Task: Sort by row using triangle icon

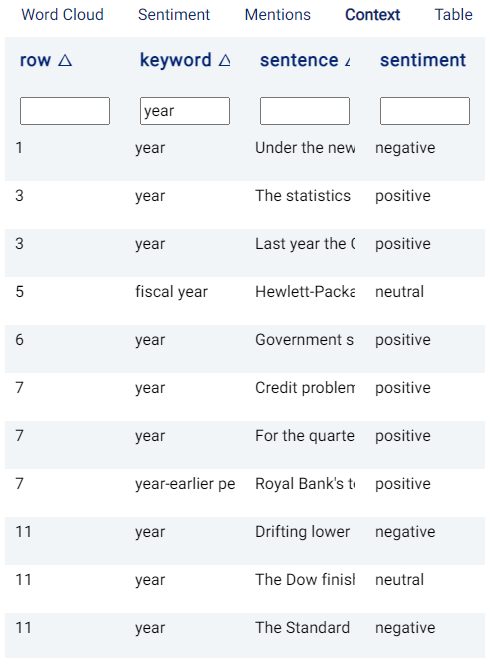Action: pos(65,61)
